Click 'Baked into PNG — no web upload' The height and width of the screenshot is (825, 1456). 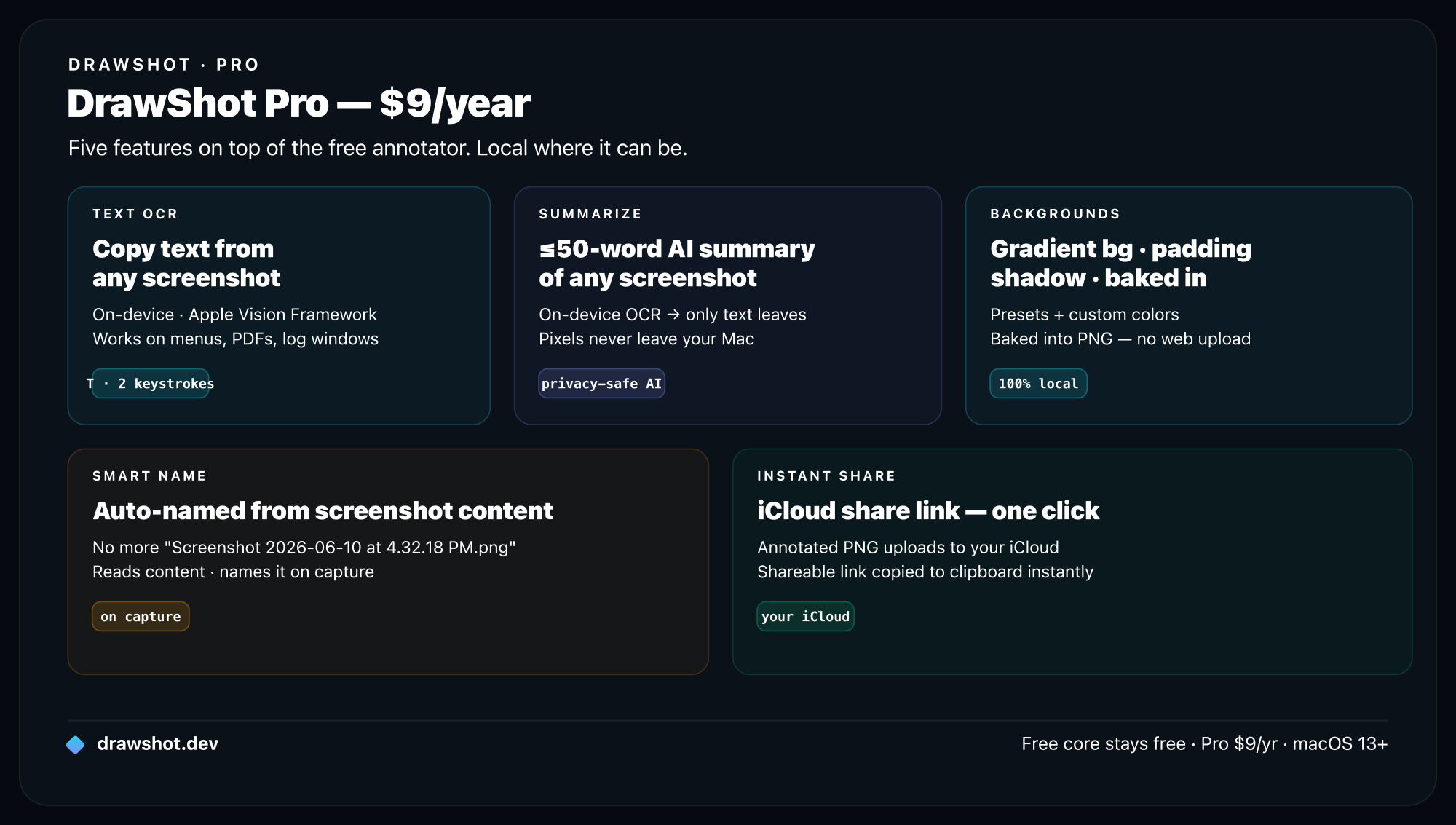click(x=1120, y=339)
